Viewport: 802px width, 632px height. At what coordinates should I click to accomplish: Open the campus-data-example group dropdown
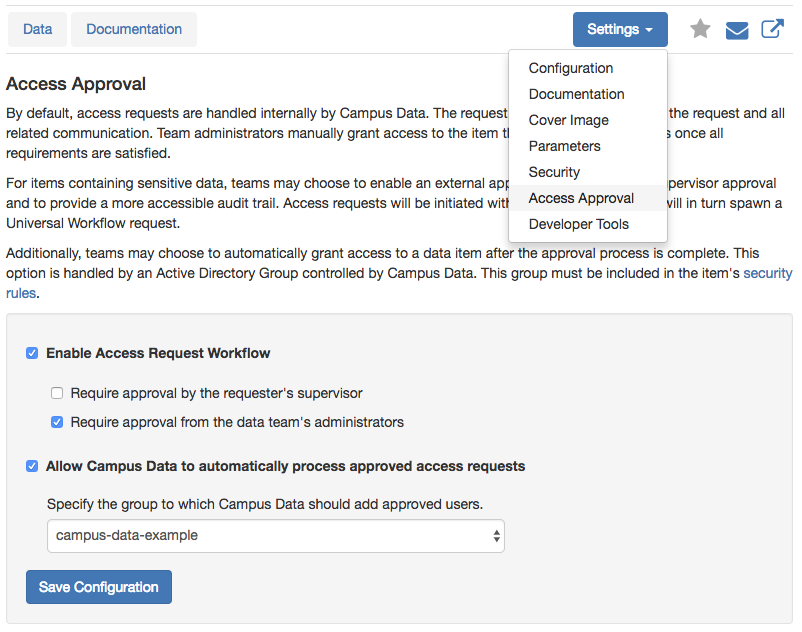click(276, 536)
